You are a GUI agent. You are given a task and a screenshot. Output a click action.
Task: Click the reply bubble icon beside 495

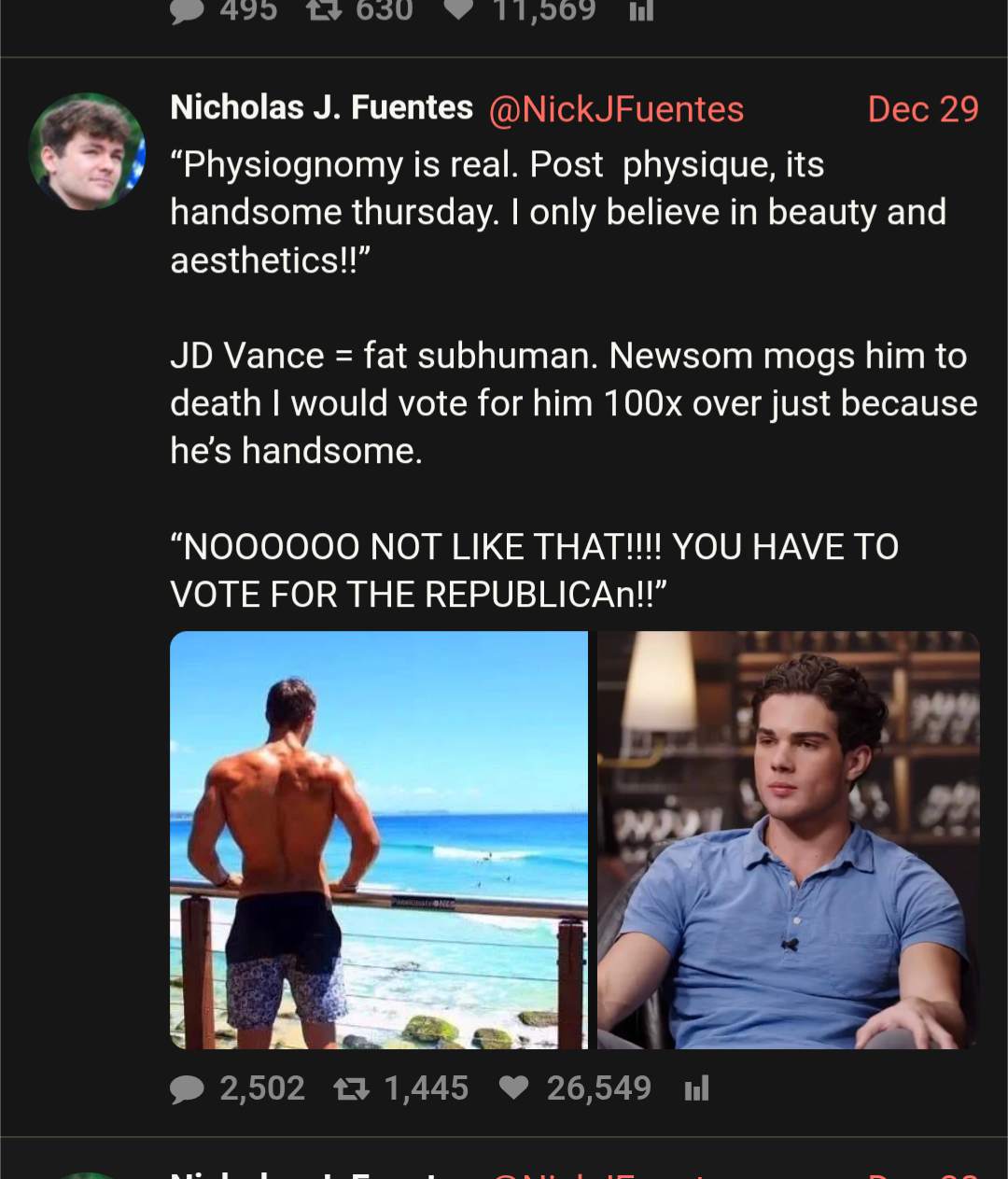point(188,10)
